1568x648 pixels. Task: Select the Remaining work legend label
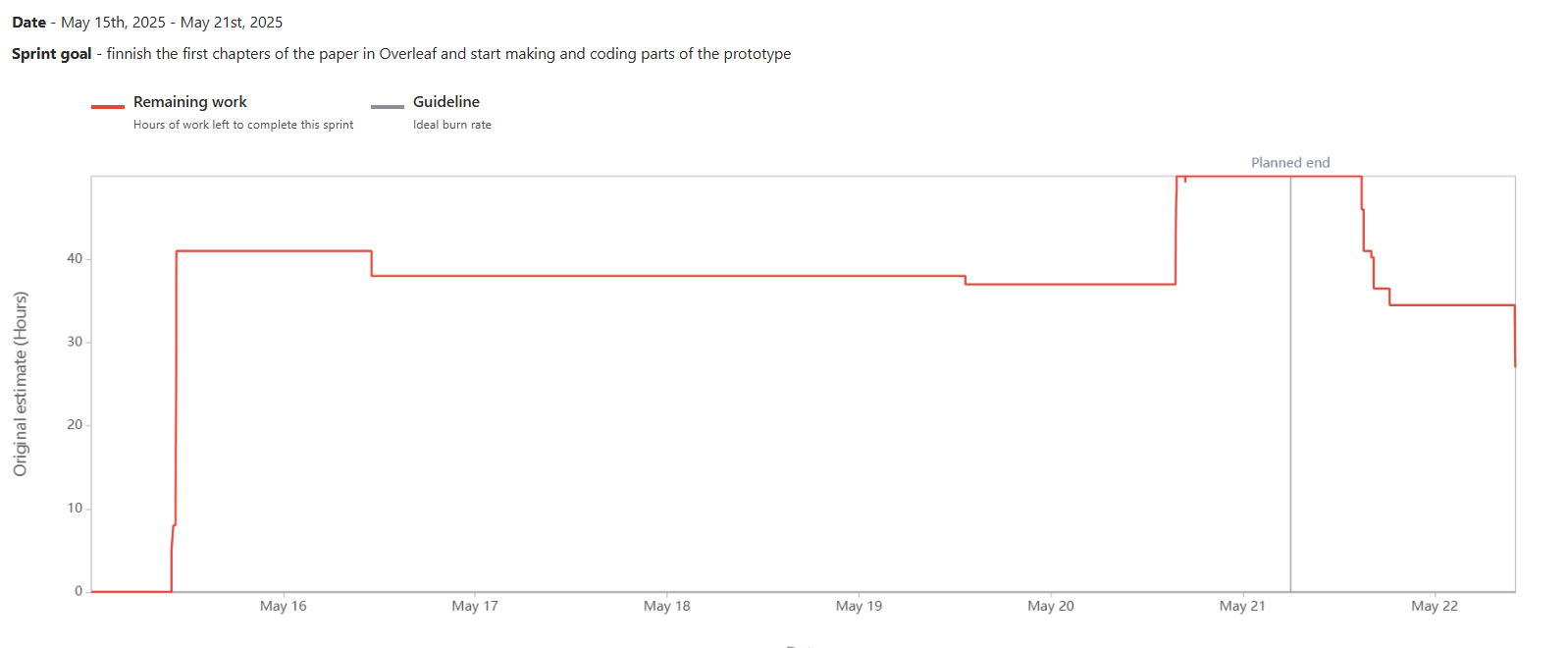click(x=190, y=102)
